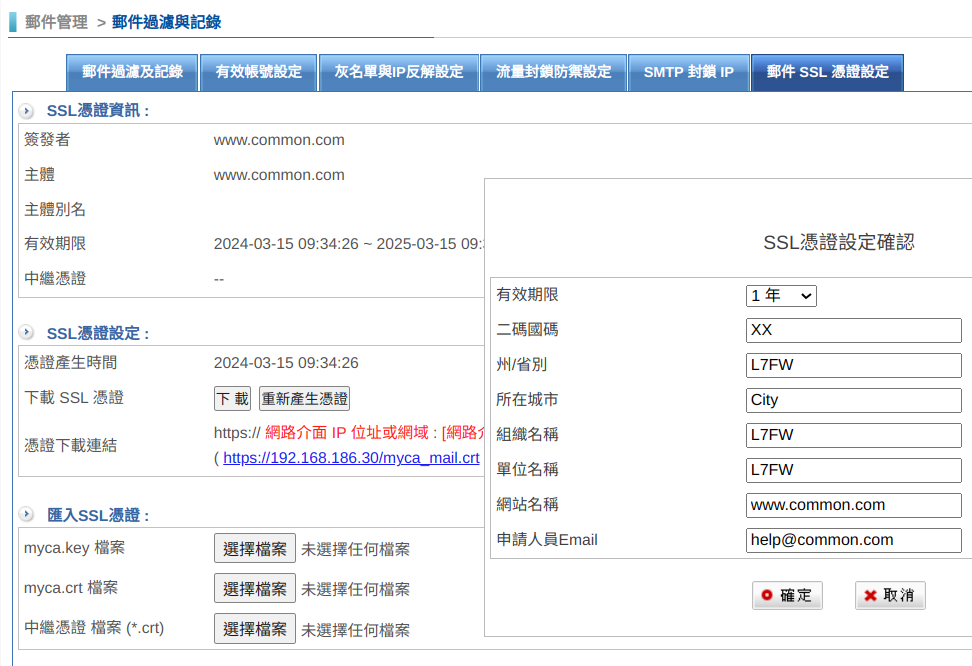Click the 匯入SSL憑證 section arrow icon
The image size is (972, 666).
tap(27, 515)
